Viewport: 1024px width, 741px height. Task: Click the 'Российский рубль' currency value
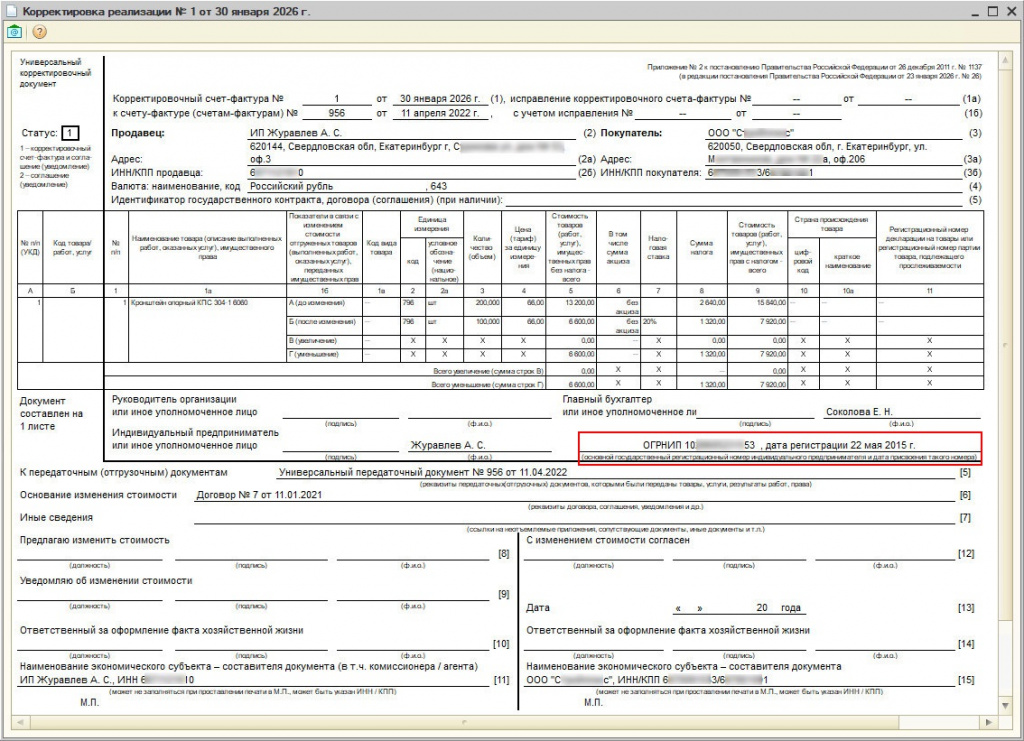coord(291,186)
